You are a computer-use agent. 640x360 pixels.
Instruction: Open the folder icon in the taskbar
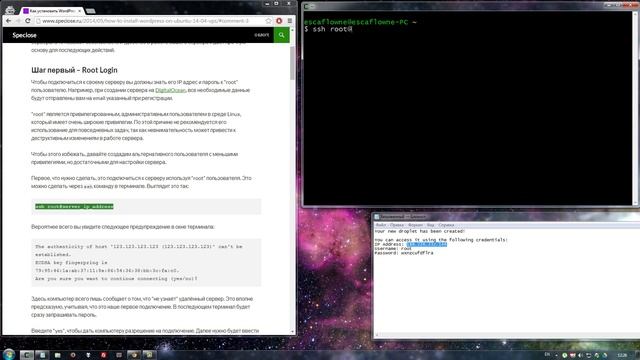(x=58, y=355)
